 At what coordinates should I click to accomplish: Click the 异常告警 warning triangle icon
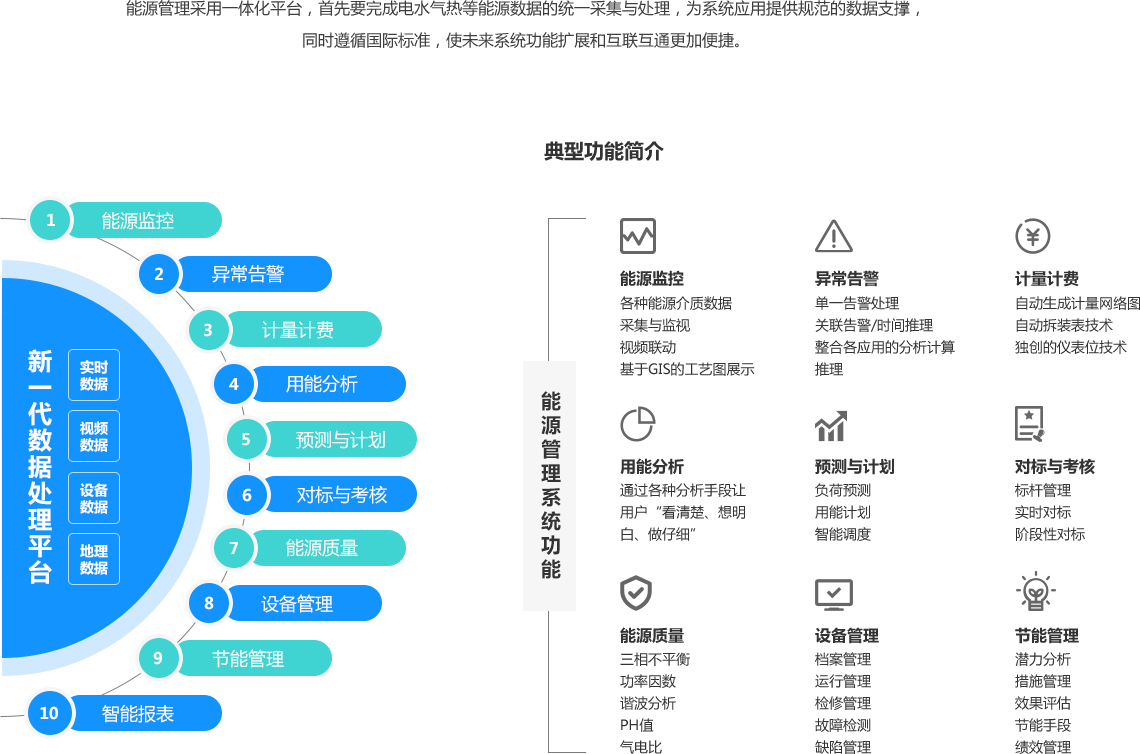coord(833,236)
